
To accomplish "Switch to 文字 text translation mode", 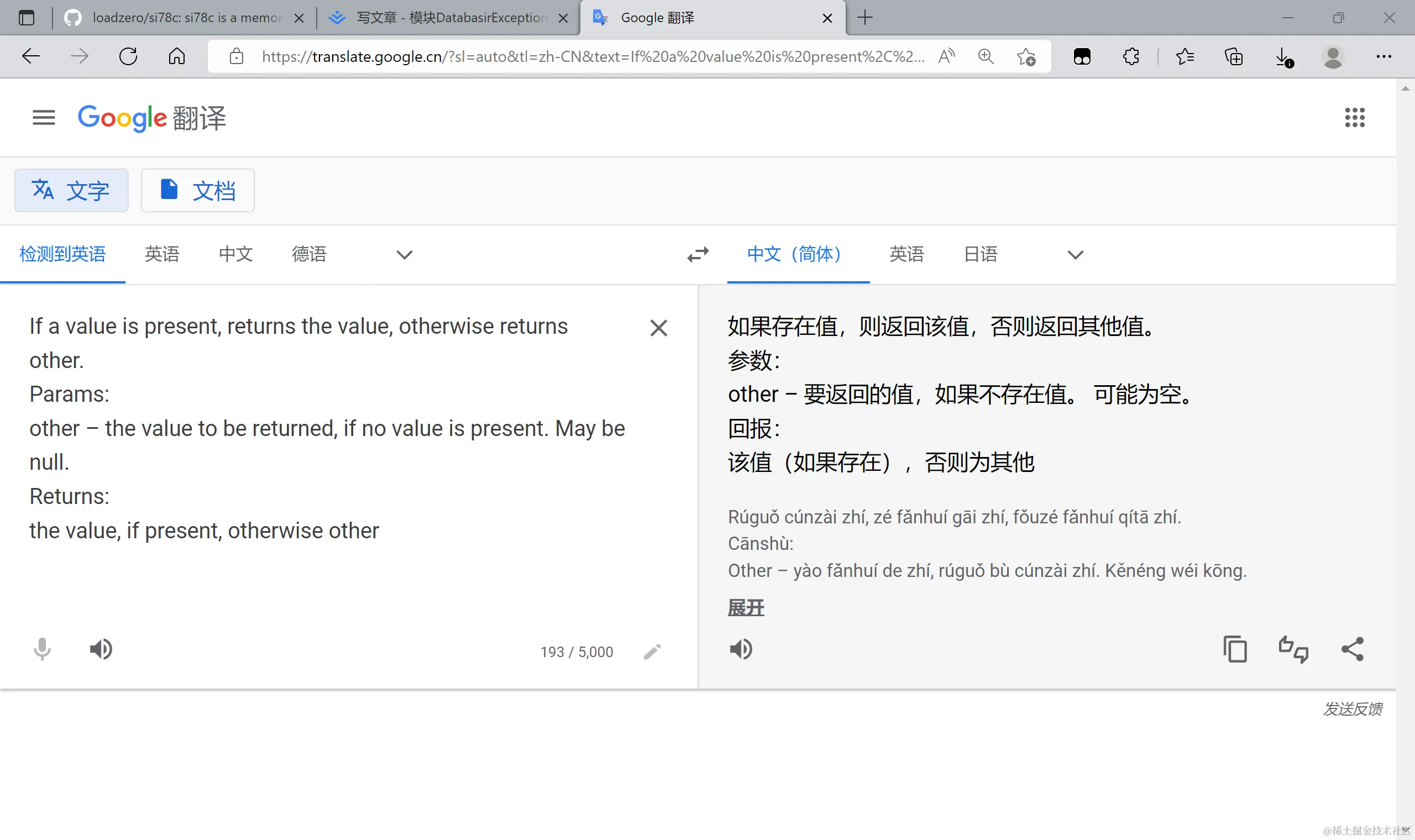I will click(x=71, y=191).
